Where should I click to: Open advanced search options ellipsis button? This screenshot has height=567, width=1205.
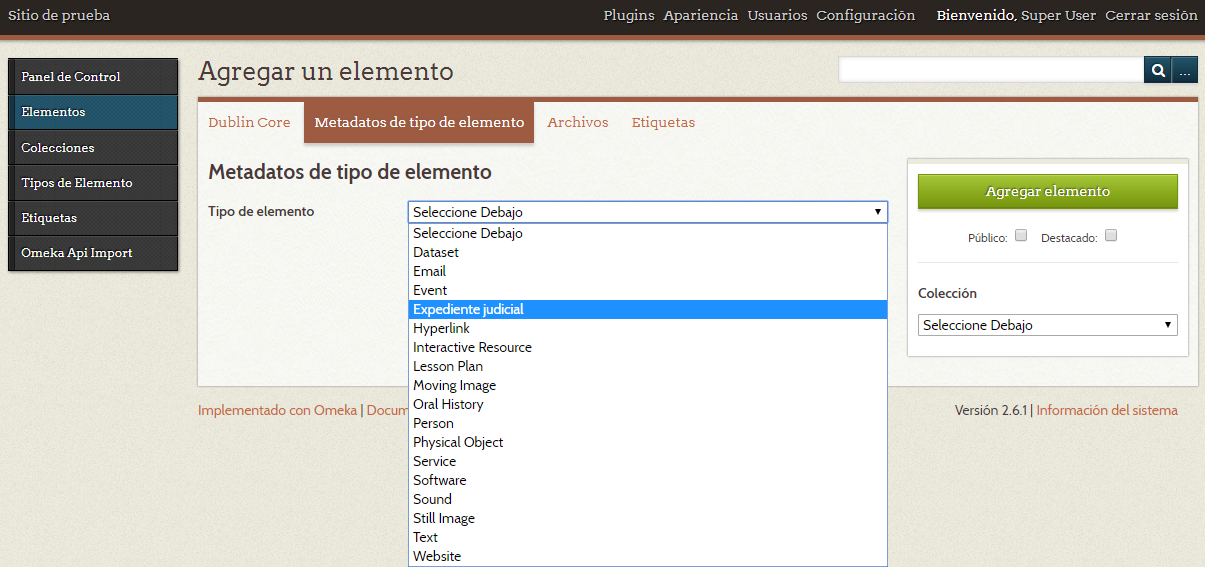coord(1185,70)
